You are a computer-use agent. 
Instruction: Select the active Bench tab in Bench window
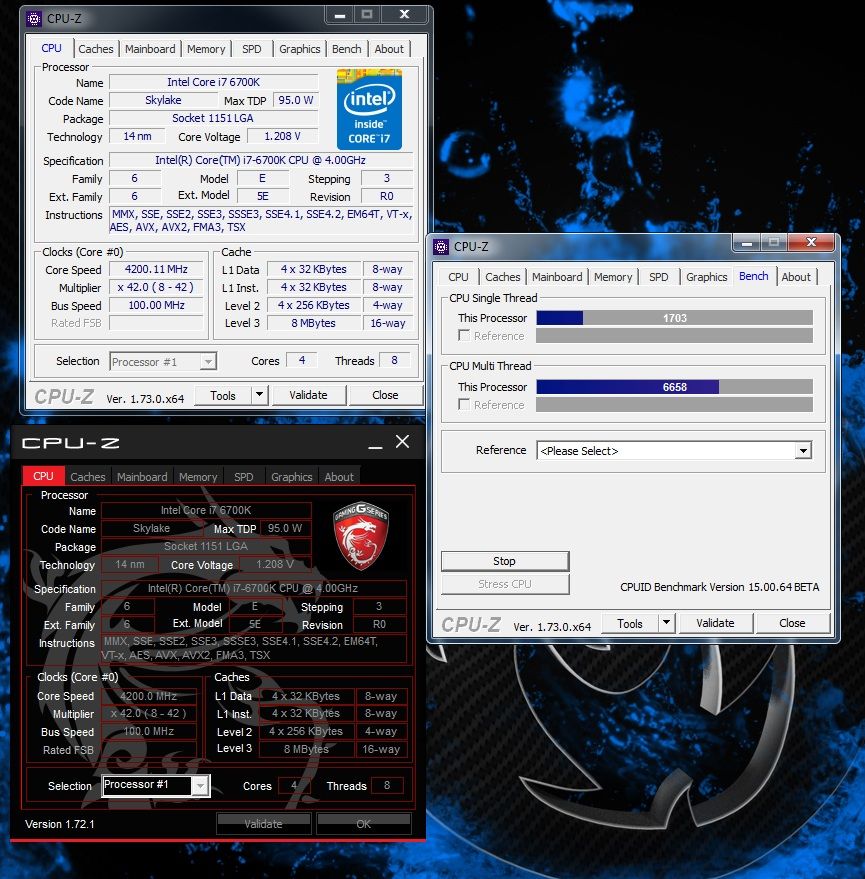753,276
